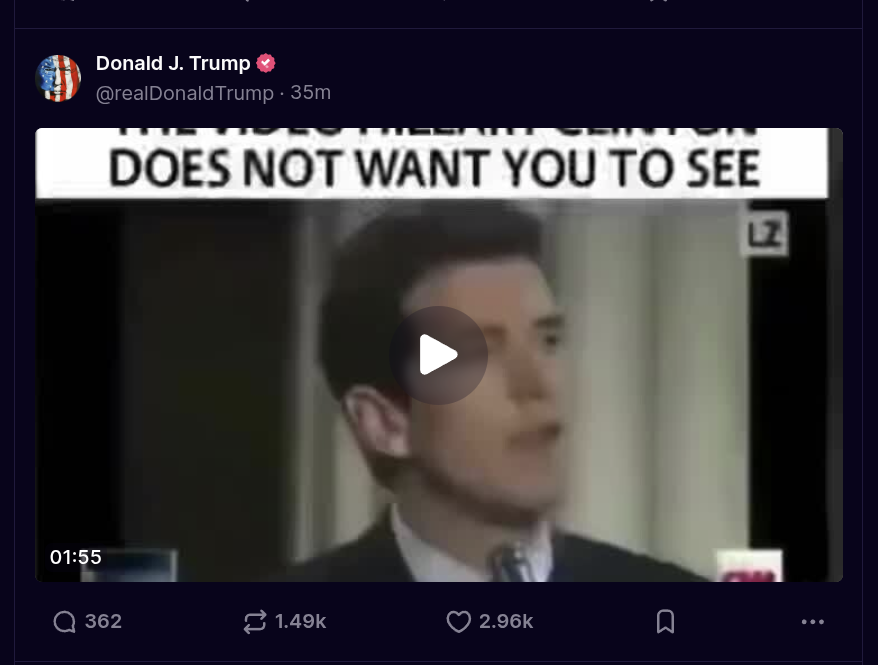Click the CNN logo in video corner

pos(750,566)
